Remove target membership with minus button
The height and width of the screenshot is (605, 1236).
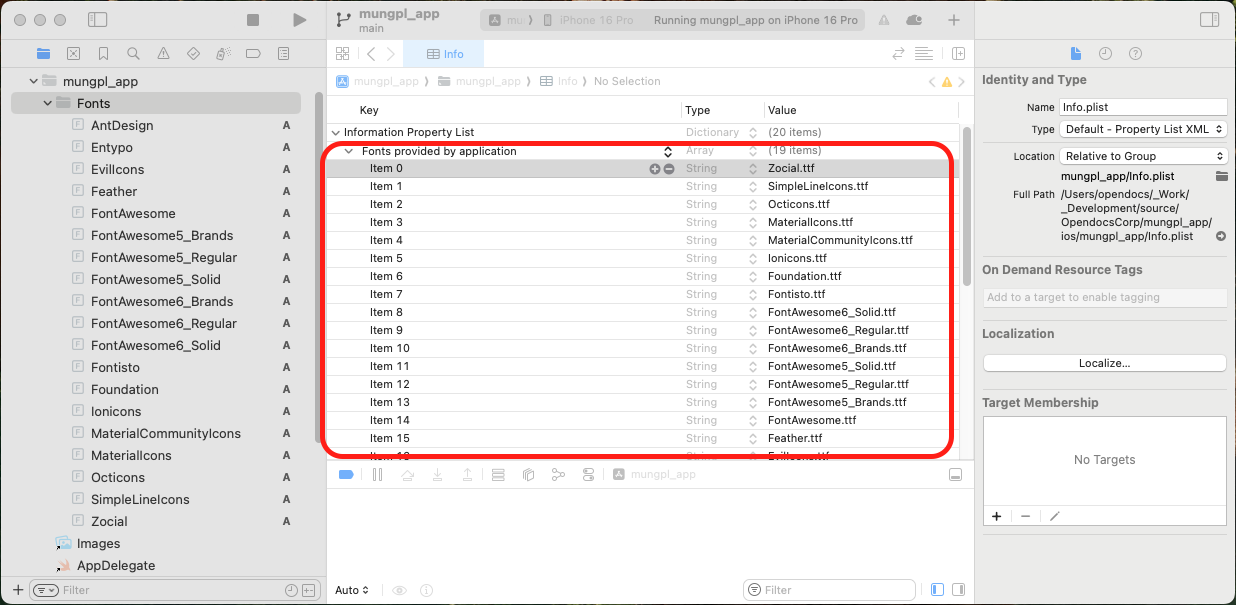pos(1025,516)
